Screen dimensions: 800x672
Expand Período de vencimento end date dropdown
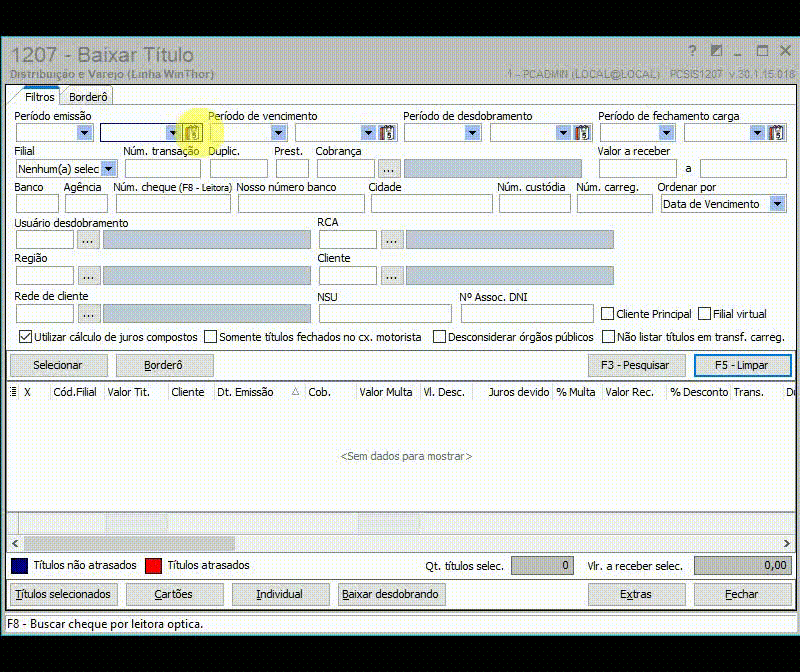368,133
